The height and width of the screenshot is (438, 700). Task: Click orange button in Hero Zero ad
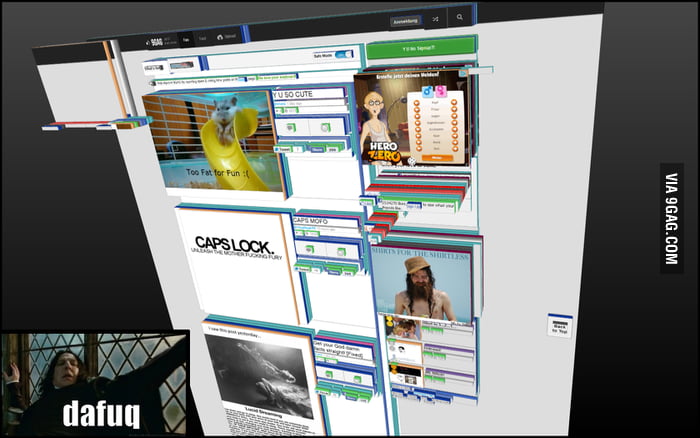click(437, 158)
